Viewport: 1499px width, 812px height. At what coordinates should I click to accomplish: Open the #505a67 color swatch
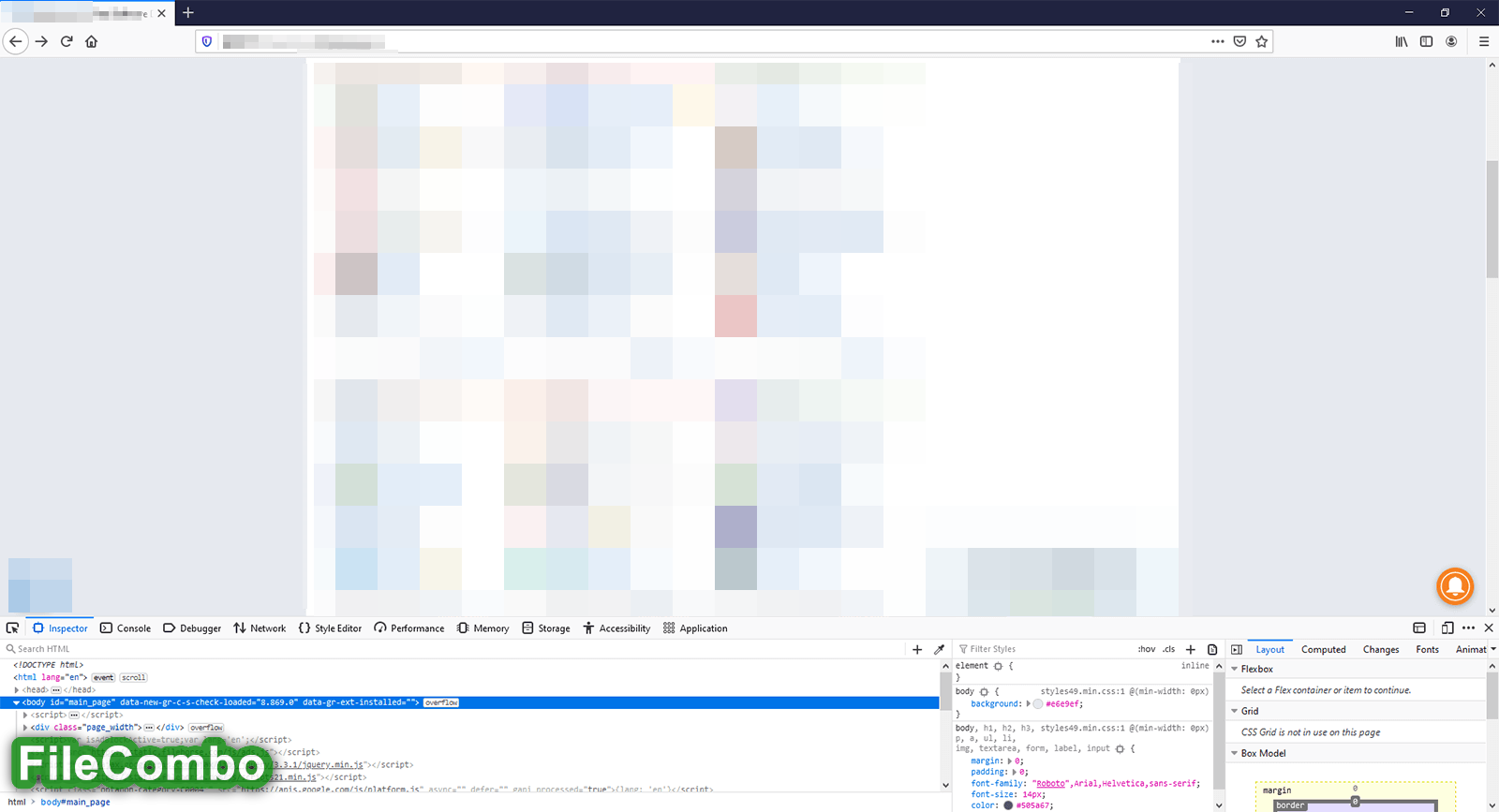coord(1008,805)
